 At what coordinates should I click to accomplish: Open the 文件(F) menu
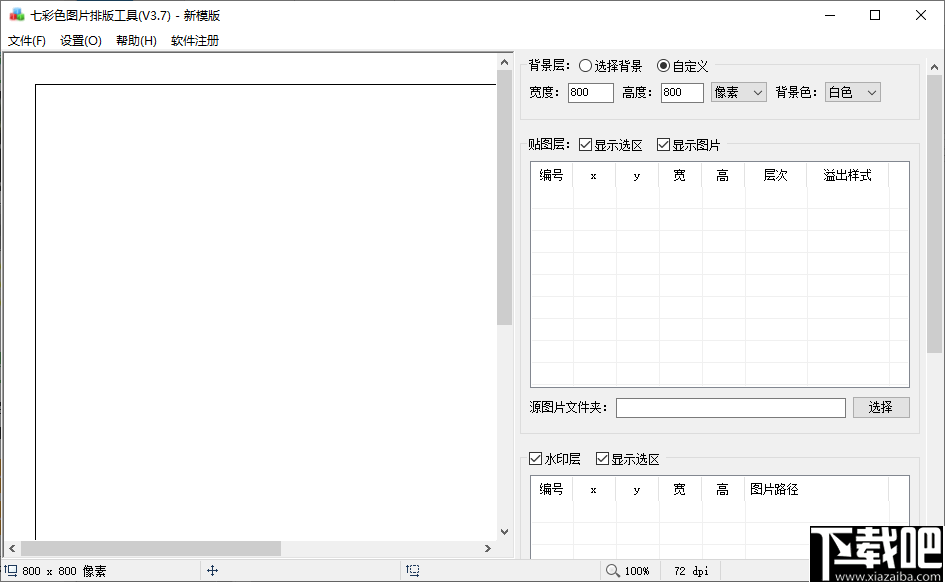coord(27,40)
